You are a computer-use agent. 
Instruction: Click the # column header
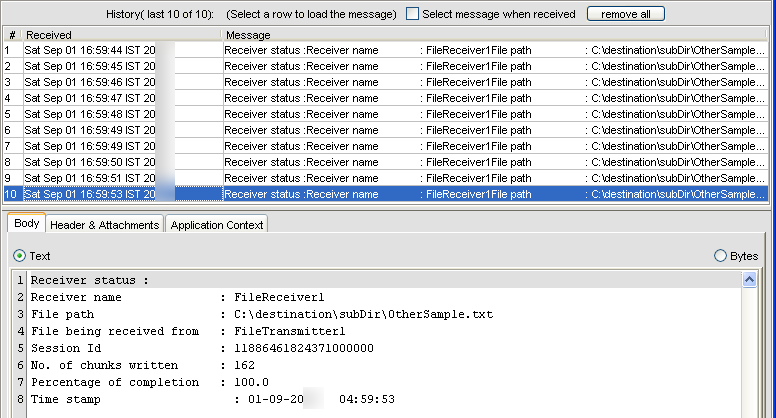click(12, 35)
